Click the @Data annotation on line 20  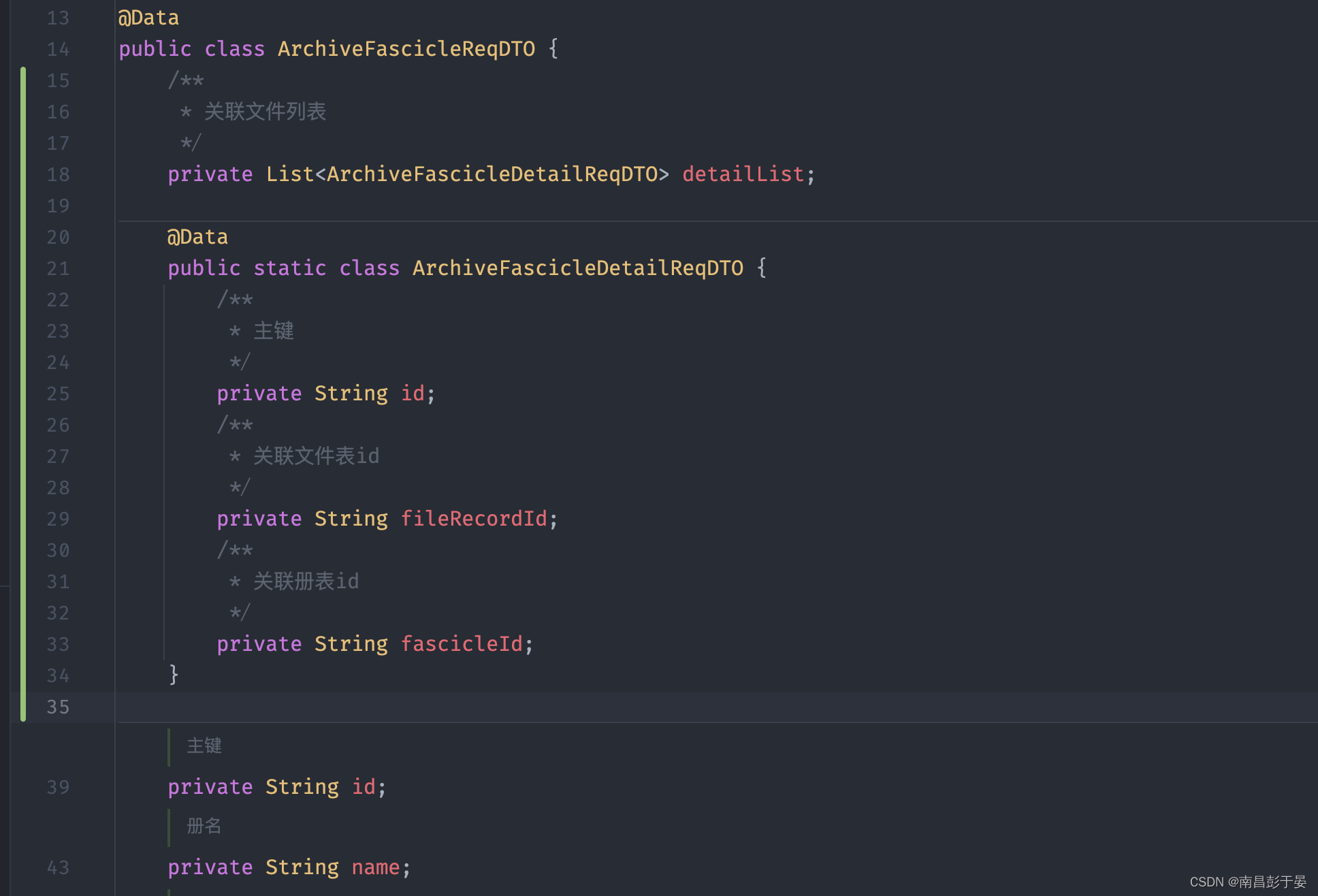(197, 237)
